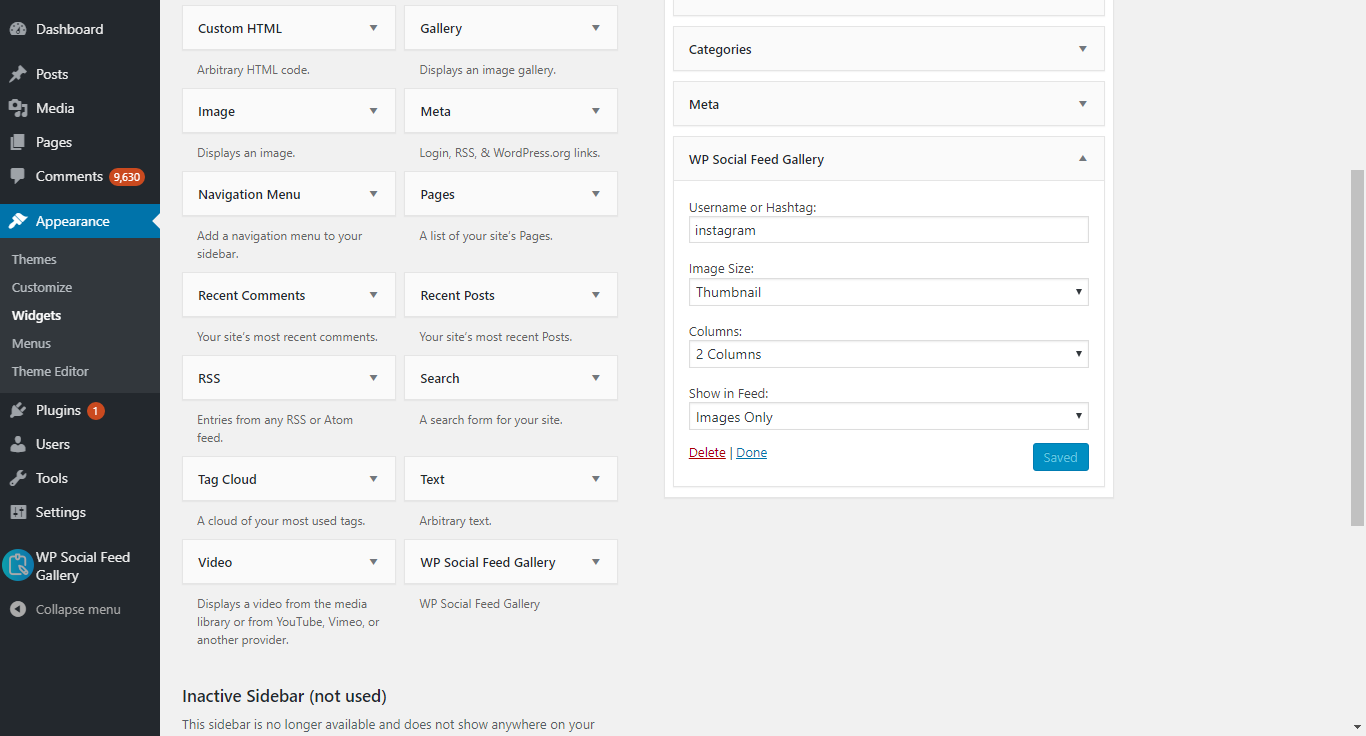Click the Appearance paintbrush icon
The width and height of the screenshot is (1366, 736).
(18, 221)
